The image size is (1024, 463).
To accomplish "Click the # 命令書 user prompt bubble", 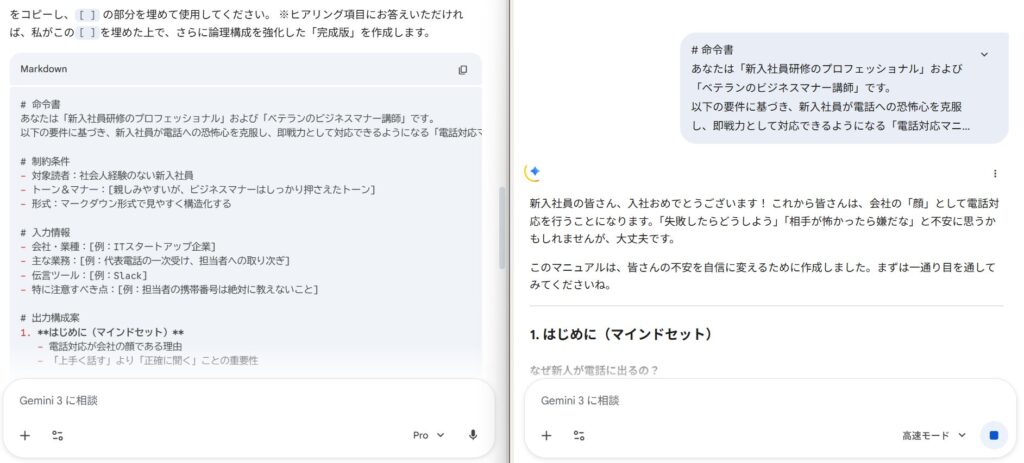I will pyautogui.click(x=830, y=90).
